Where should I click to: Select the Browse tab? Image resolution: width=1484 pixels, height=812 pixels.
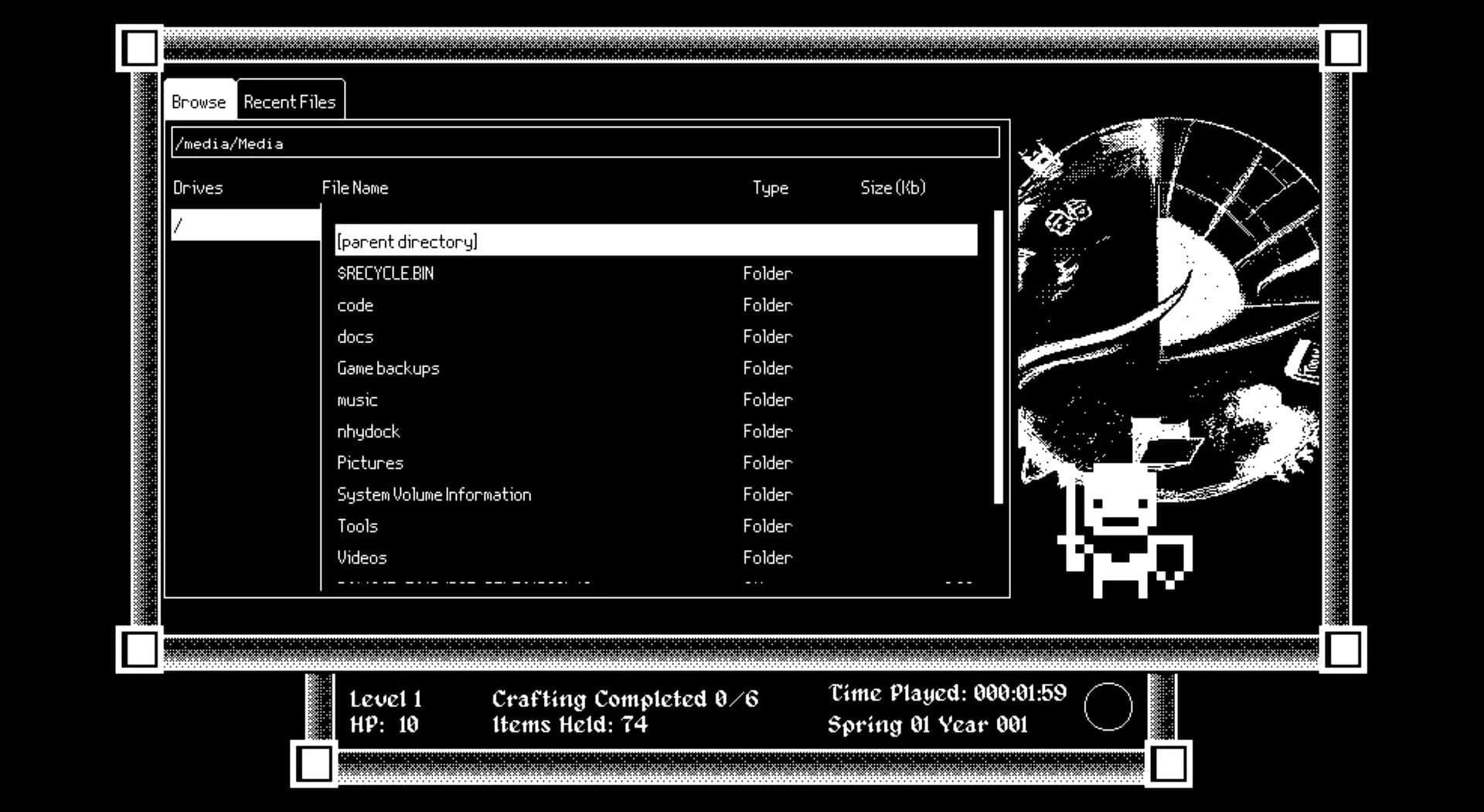click(x=199, y=101)
